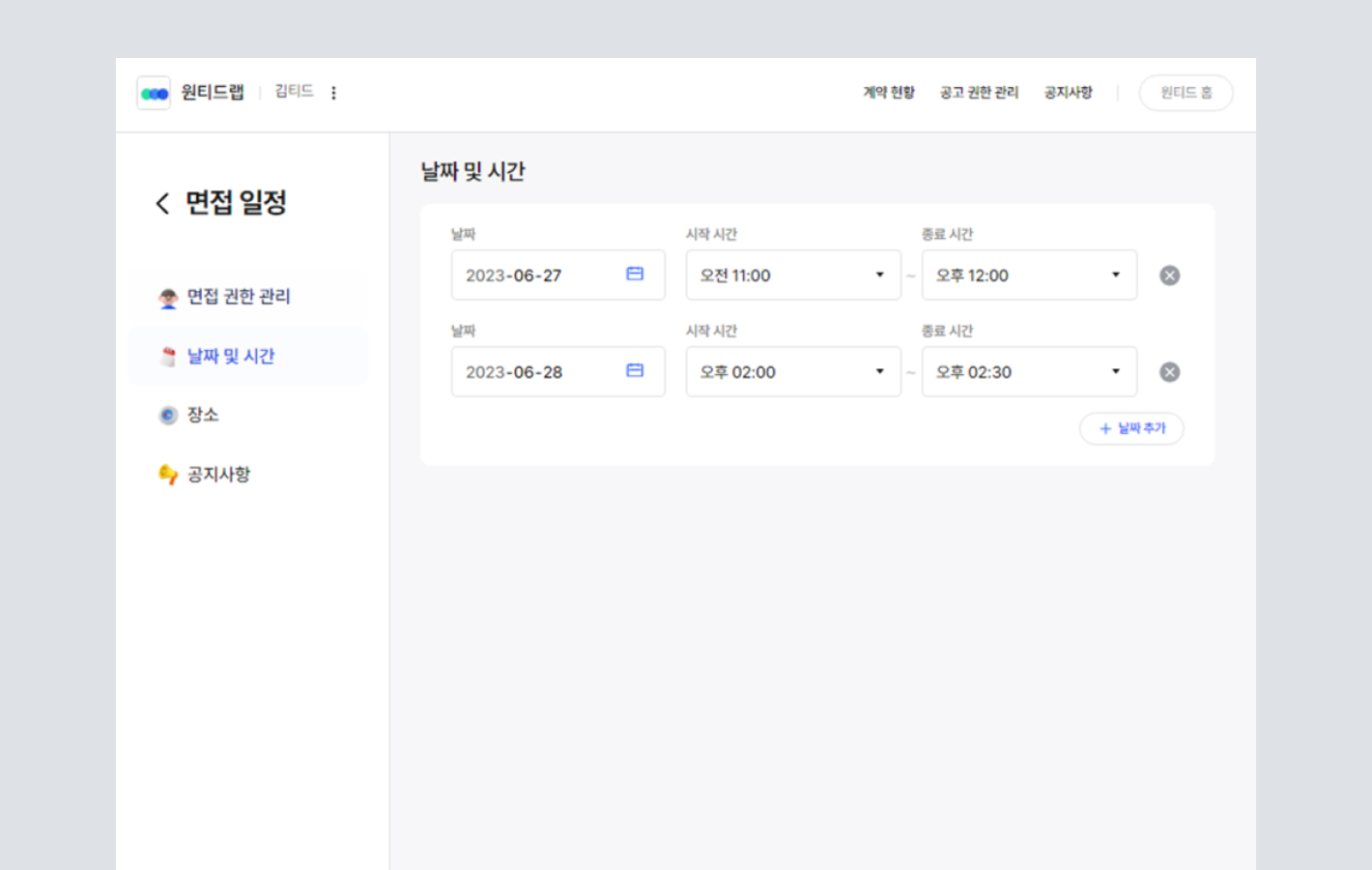Open 계약 현황 in top navigation

(889, 93)
